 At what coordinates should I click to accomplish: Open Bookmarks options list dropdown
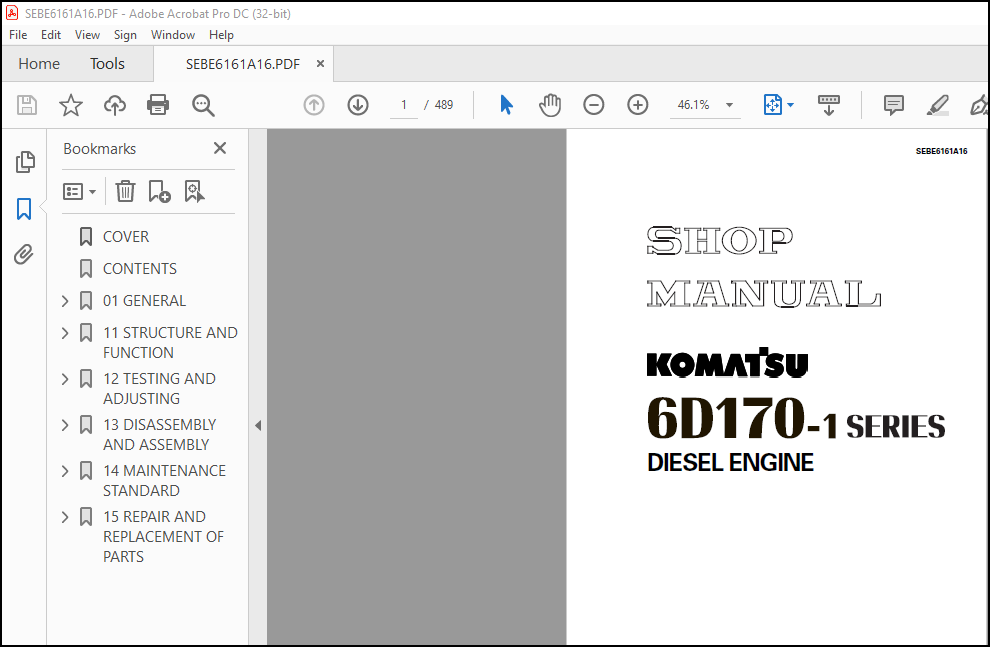(x=80, y=191)
